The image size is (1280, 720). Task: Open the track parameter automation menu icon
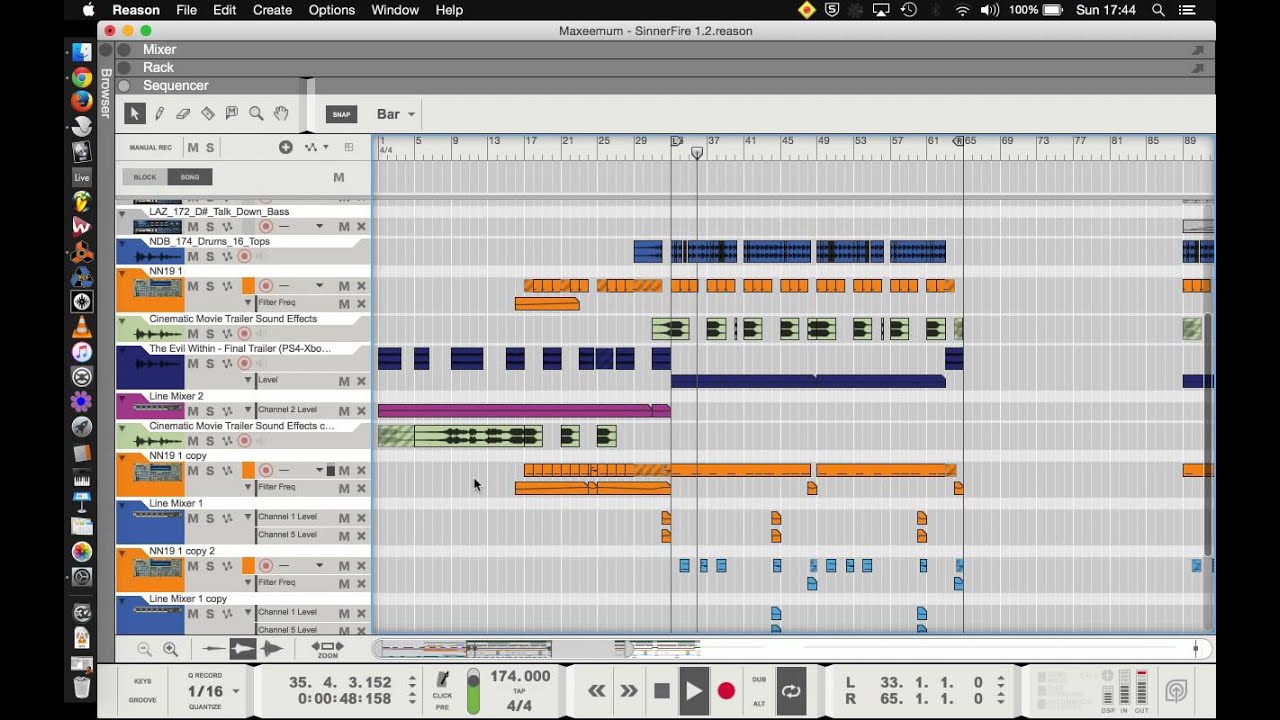tap(316, 147)
